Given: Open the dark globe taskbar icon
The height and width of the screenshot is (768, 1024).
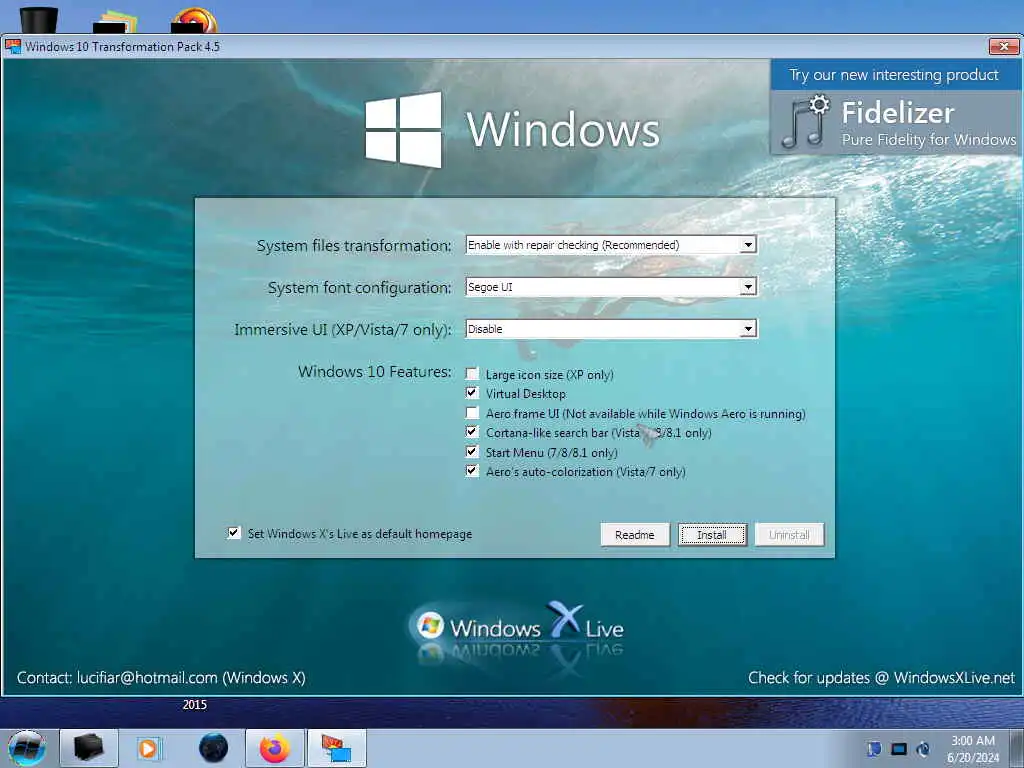Looking at the screenshot, I should (x=213, y=748).
